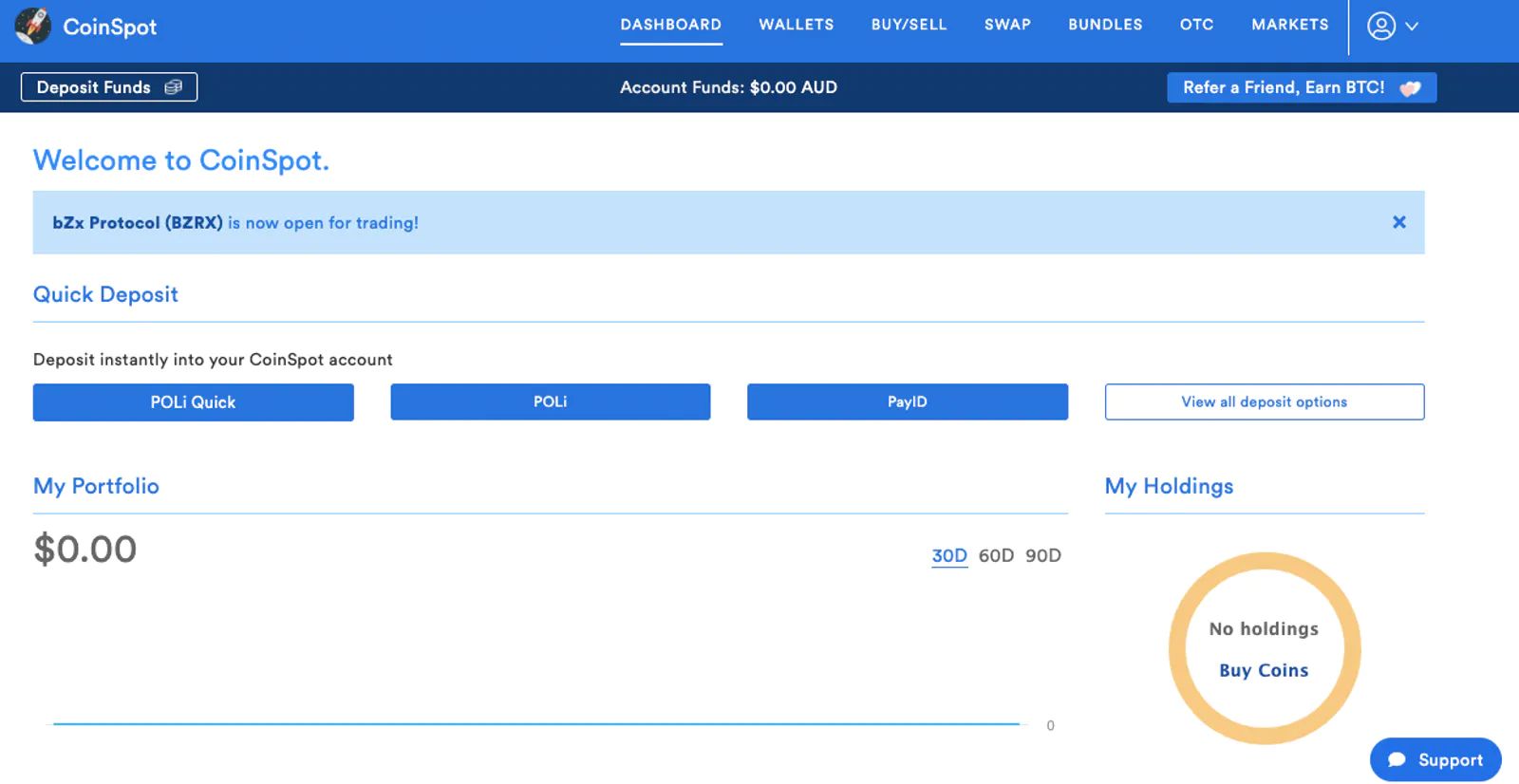Open the Buy/Sell page
The image size is (1519, 784).
pos(910,25)
